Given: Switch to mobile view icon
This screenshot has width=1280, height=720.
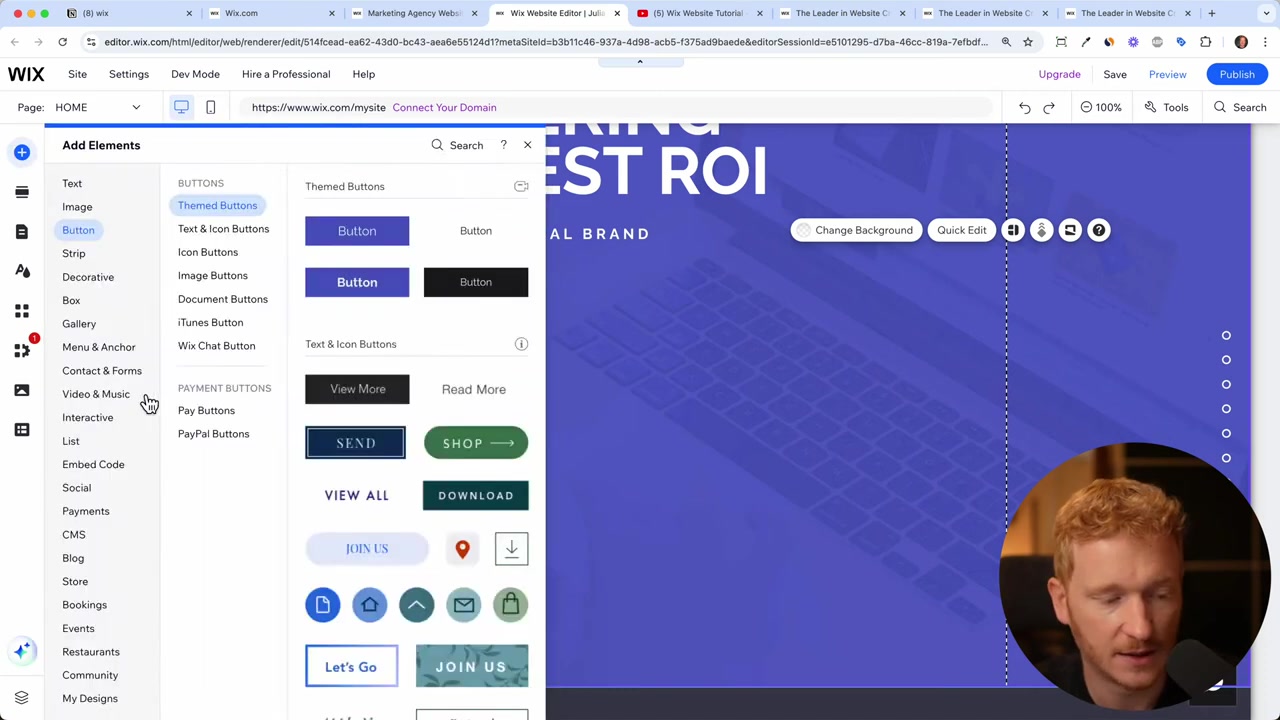Looking at the screenshot, I should (210, 107).
